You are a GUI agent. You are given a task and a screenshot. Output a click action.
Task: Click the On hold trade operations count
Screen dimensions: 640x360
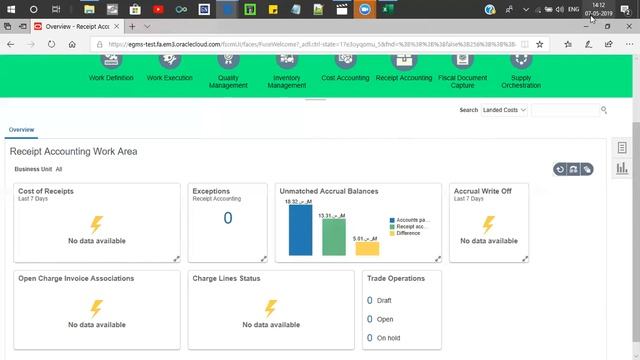pyautogui.click(x=369, y=338)
